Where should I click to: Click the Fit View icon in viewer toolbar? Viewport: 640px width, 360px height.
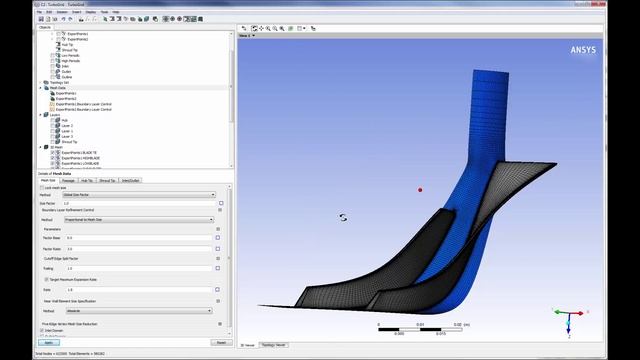tap(282, 28)
